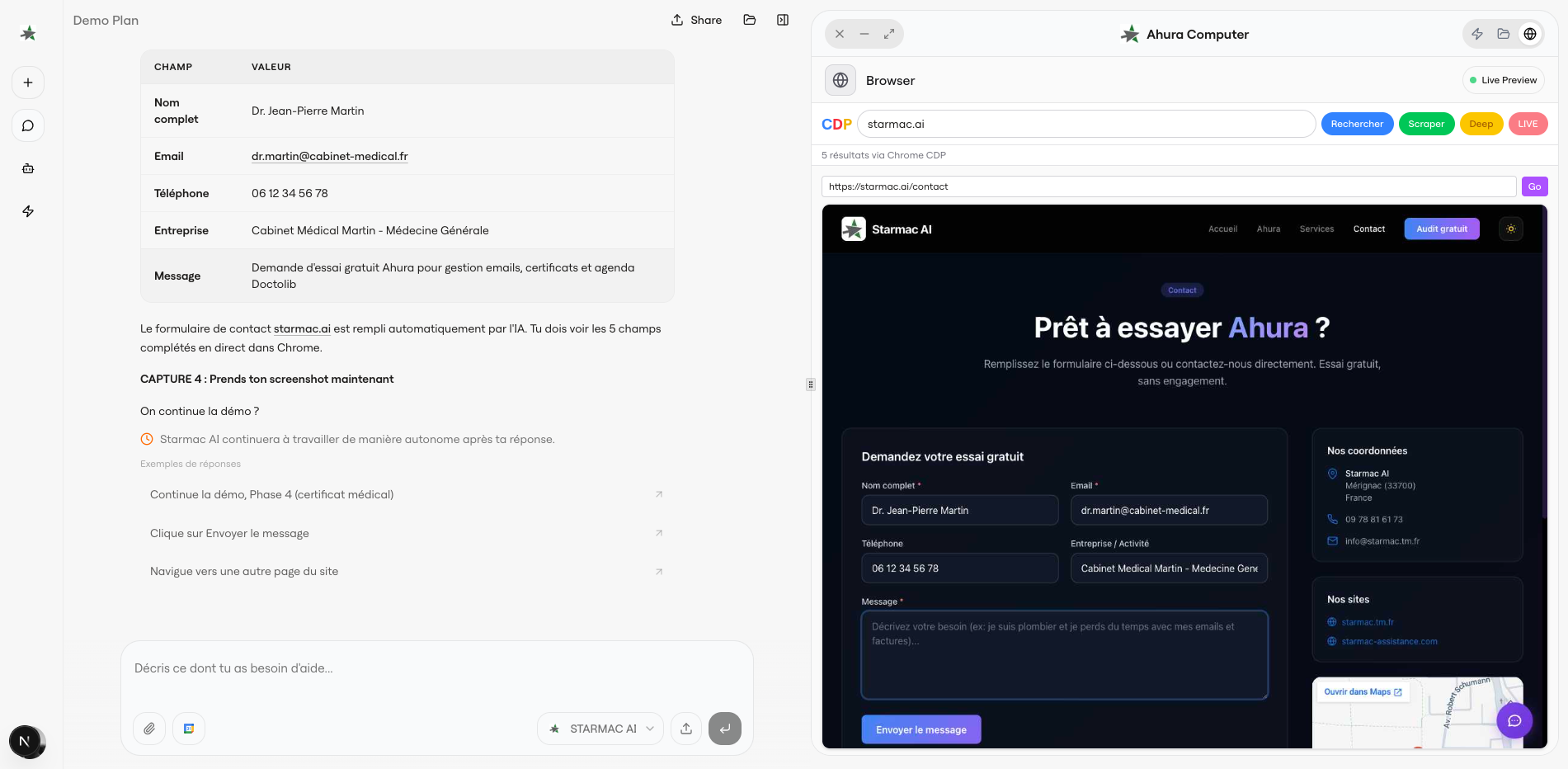Screen dimensions: 1568x769
Task: Open the Services menu item on website
Action: tap(1316, 229)
